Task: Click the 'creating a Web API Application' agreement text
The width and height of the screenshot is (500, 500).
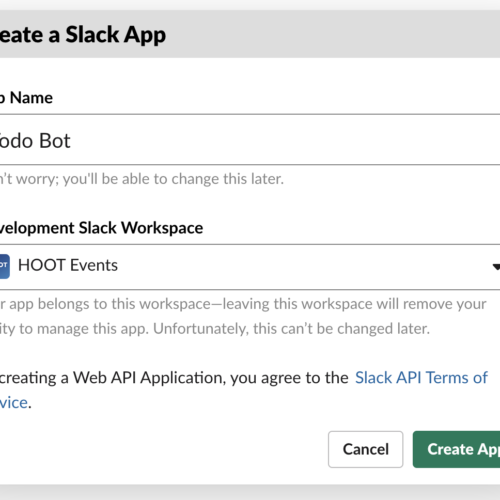Action: (110, 378)
